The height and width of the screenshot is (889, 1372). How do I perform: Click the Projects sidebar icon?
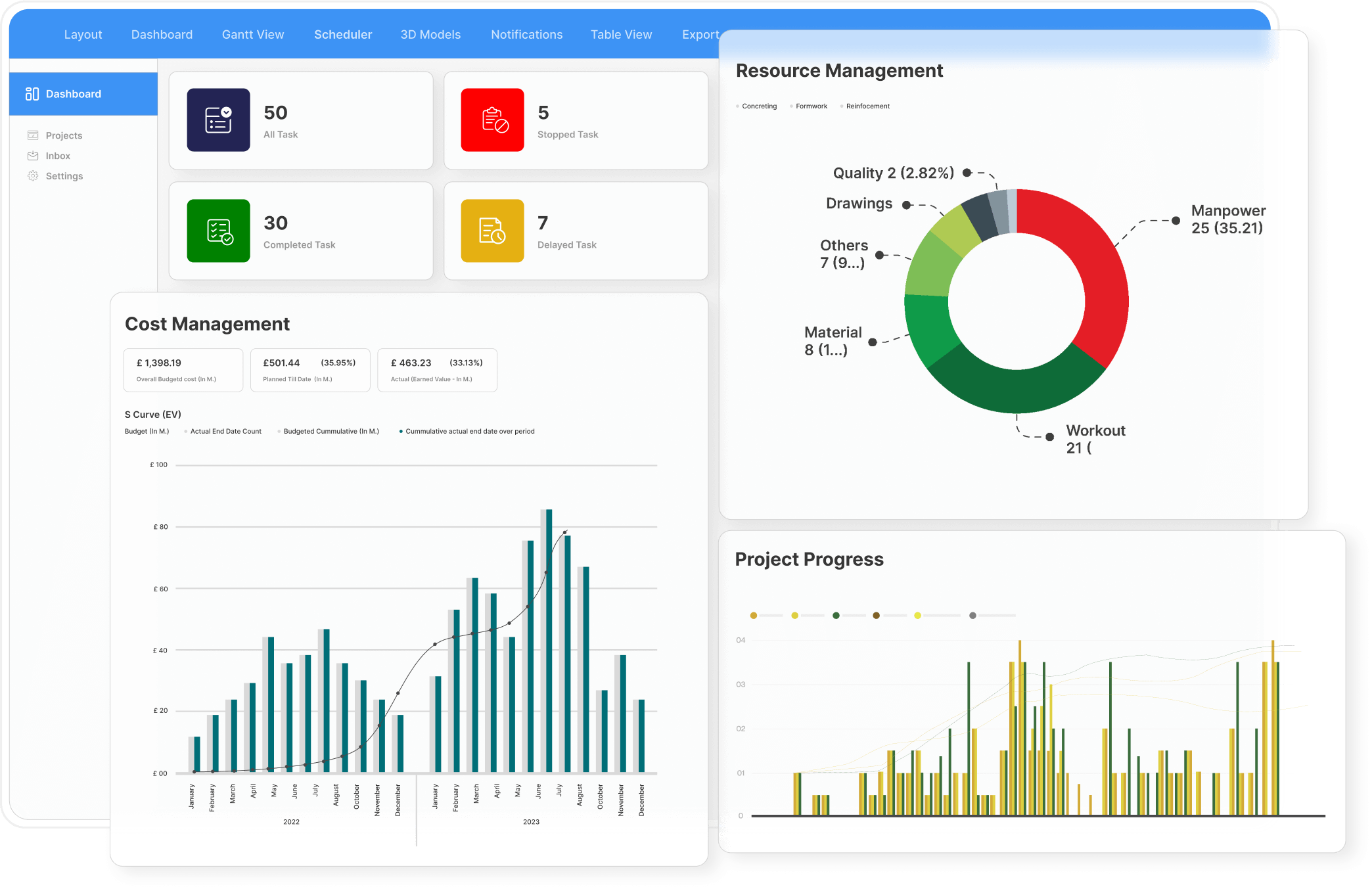click(x=33, y=135)
